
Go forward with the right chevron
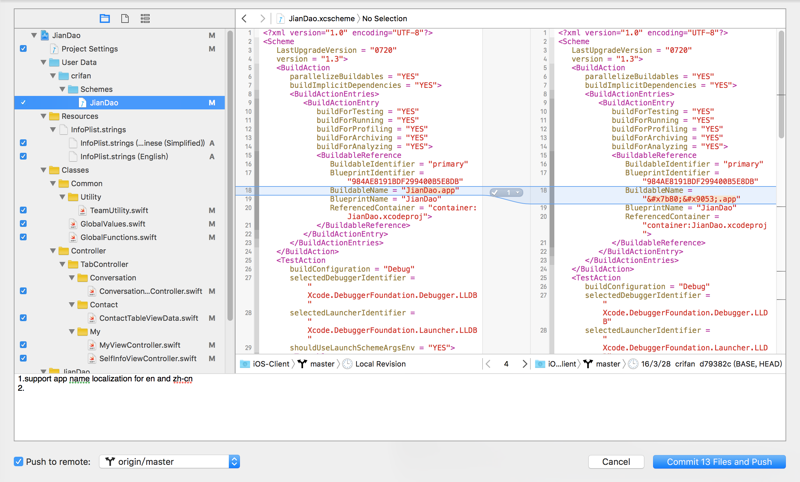click(x=262, y=18)
